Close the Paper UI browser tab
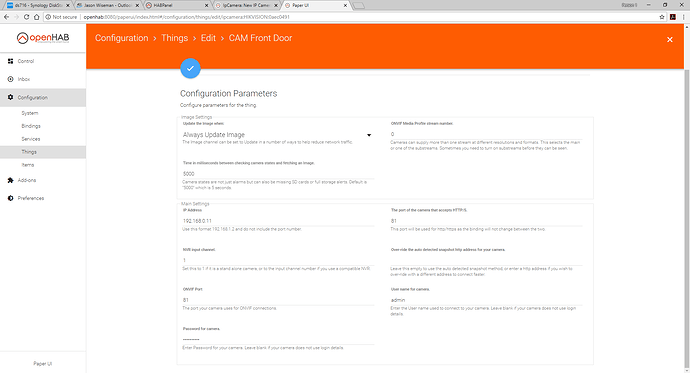The image size is (690, 373). pyautogui.click(x=345, y=5)
